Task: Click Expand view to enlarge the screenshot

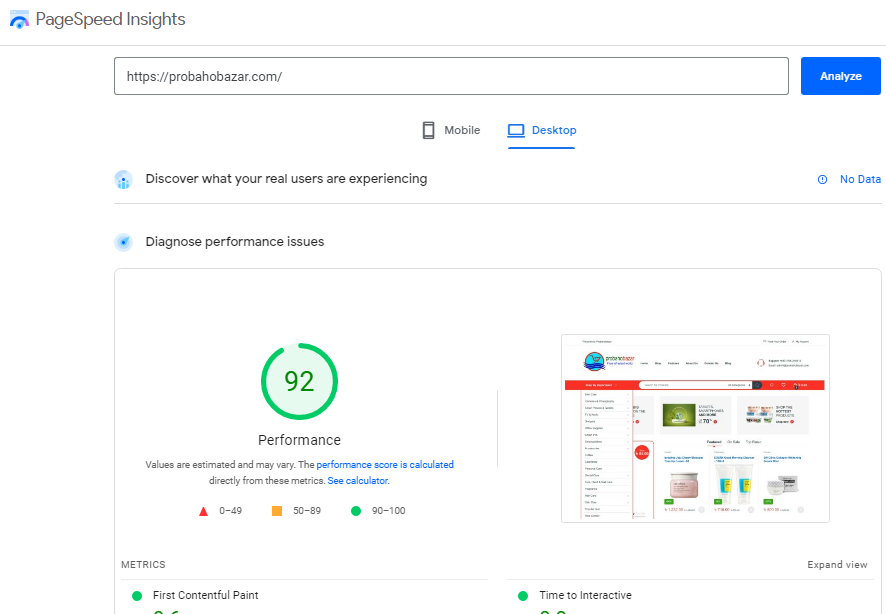Action: pos(837,564)
